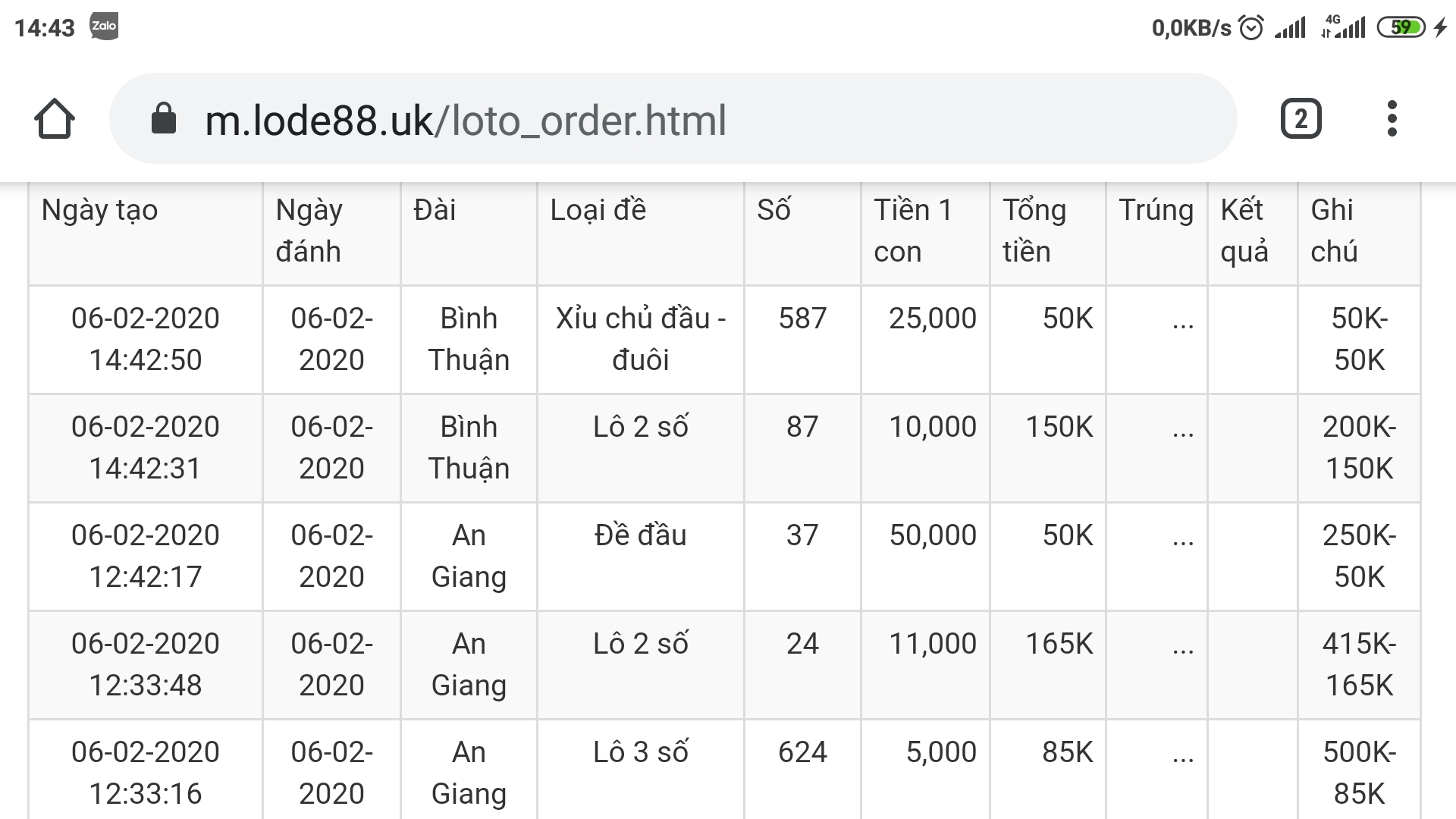Expand the Trúng ellipsis for number 87
This screenshot has width=1456, height=819.
pos(1182,428)
